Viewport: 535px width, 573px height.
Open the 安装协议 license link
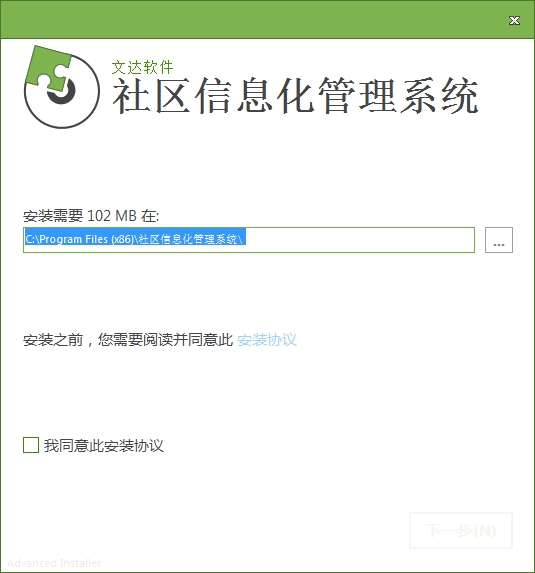click(x=267, y=340)
